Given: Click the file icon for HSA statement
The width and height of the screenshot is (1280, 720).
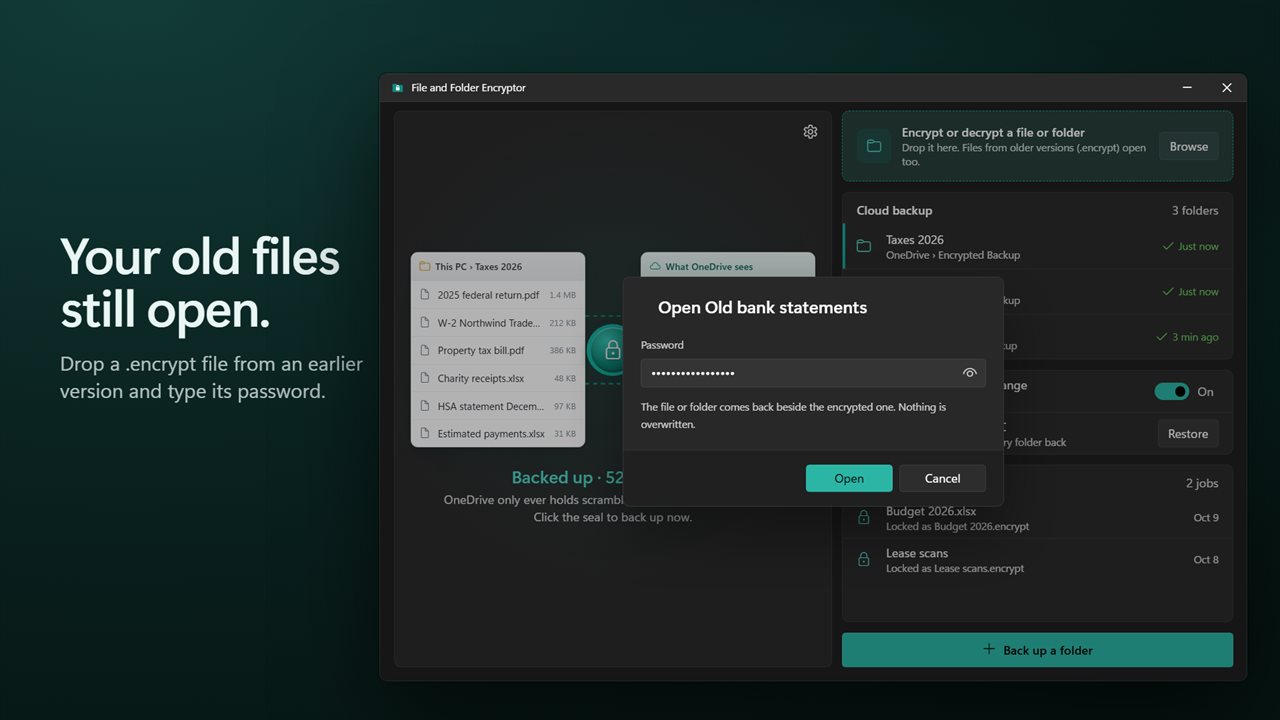Looking at the screenshot, I should 425,407.
